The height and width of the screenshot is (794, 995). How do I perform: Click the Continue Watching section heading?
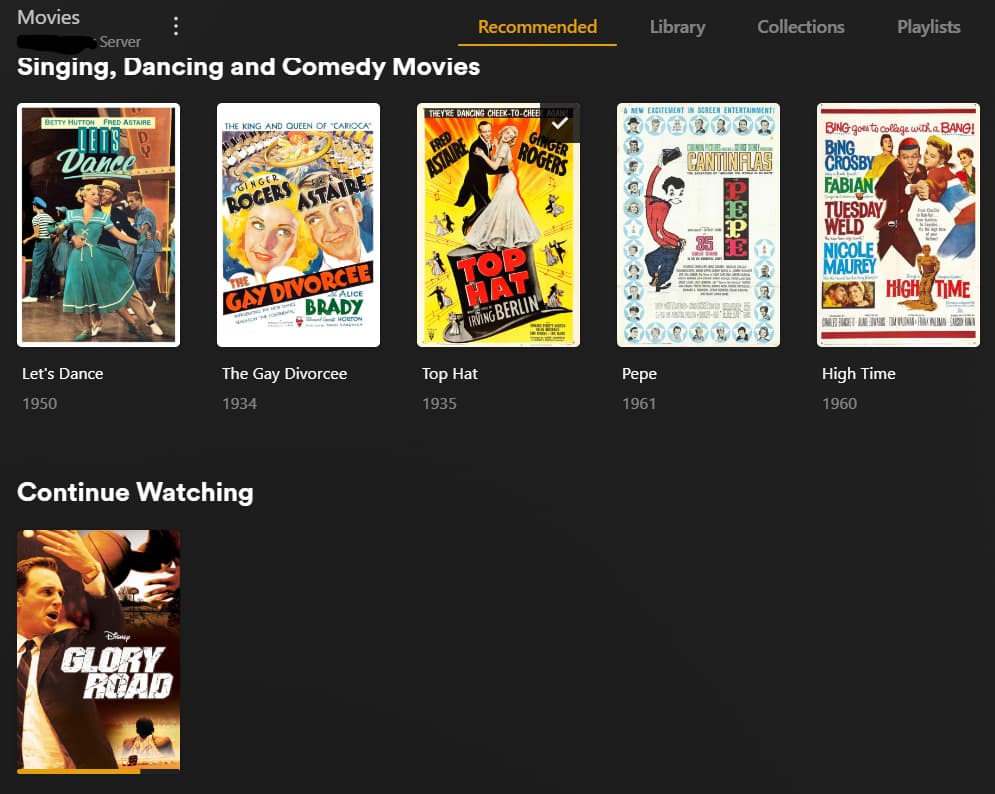(x=135, y=493)
